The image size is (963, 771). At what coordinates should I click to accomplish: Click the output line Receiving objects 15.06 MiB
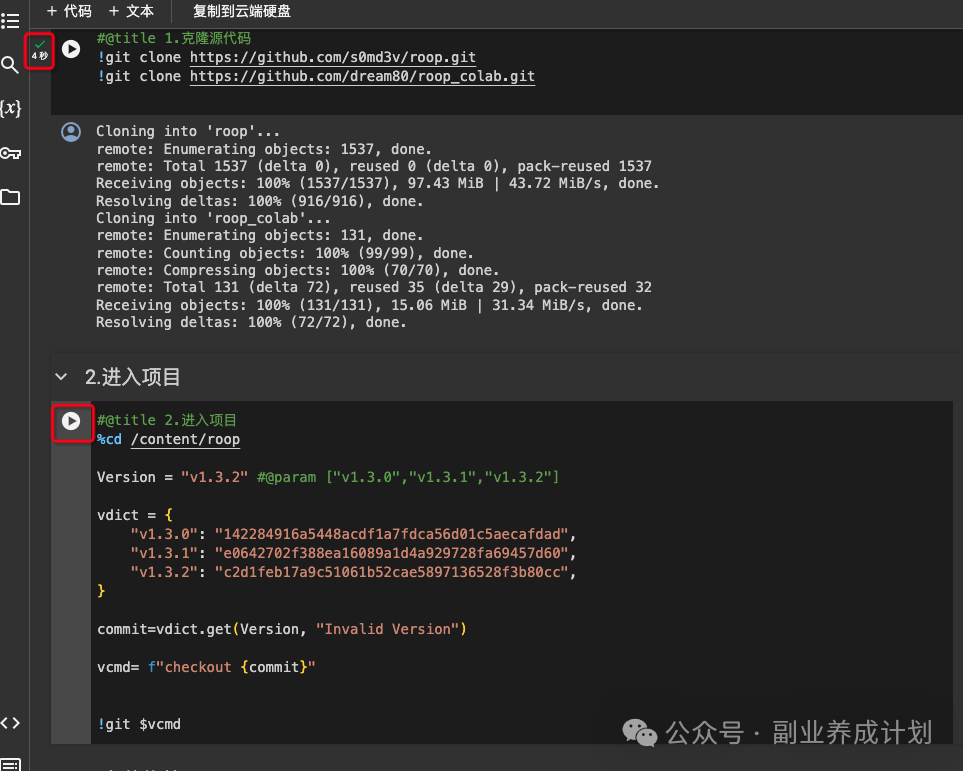pos(369,305)
